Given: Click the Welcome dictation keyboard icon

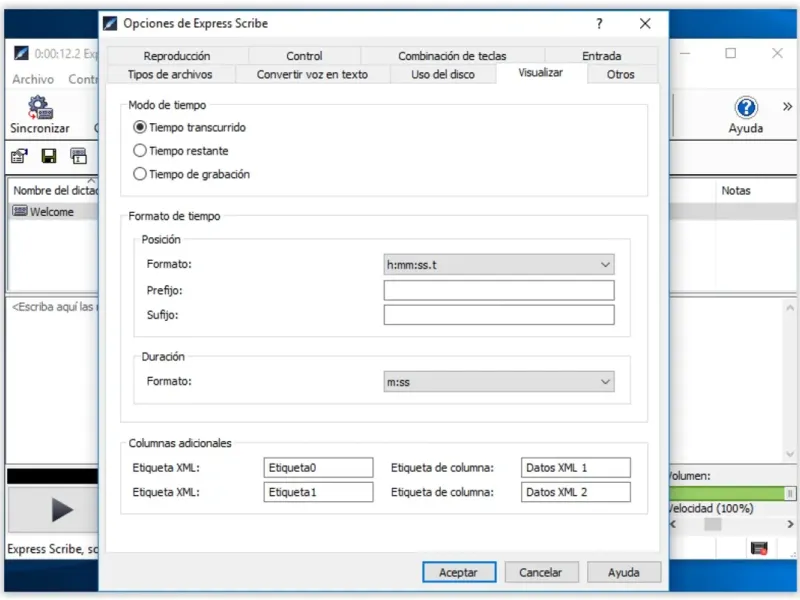Looking at the screenshot, I should (20, 211).
